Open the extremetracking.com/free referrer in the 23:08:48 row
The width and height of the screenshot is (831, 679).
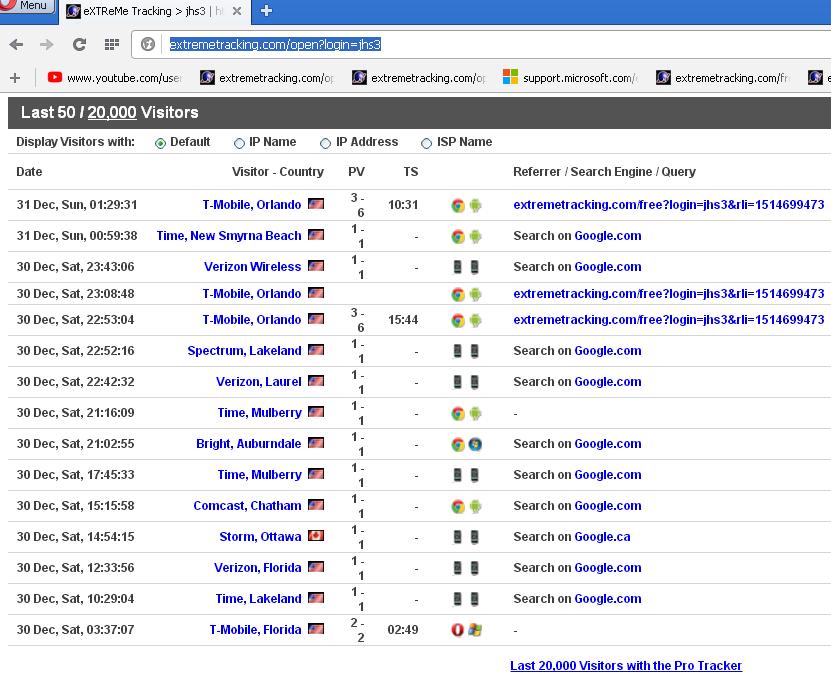669,294
